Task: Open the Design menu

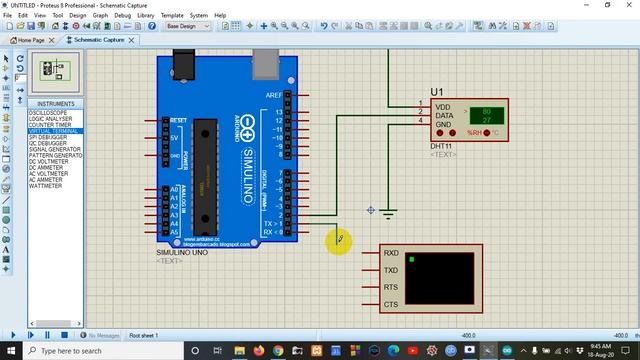Action: 78,15
